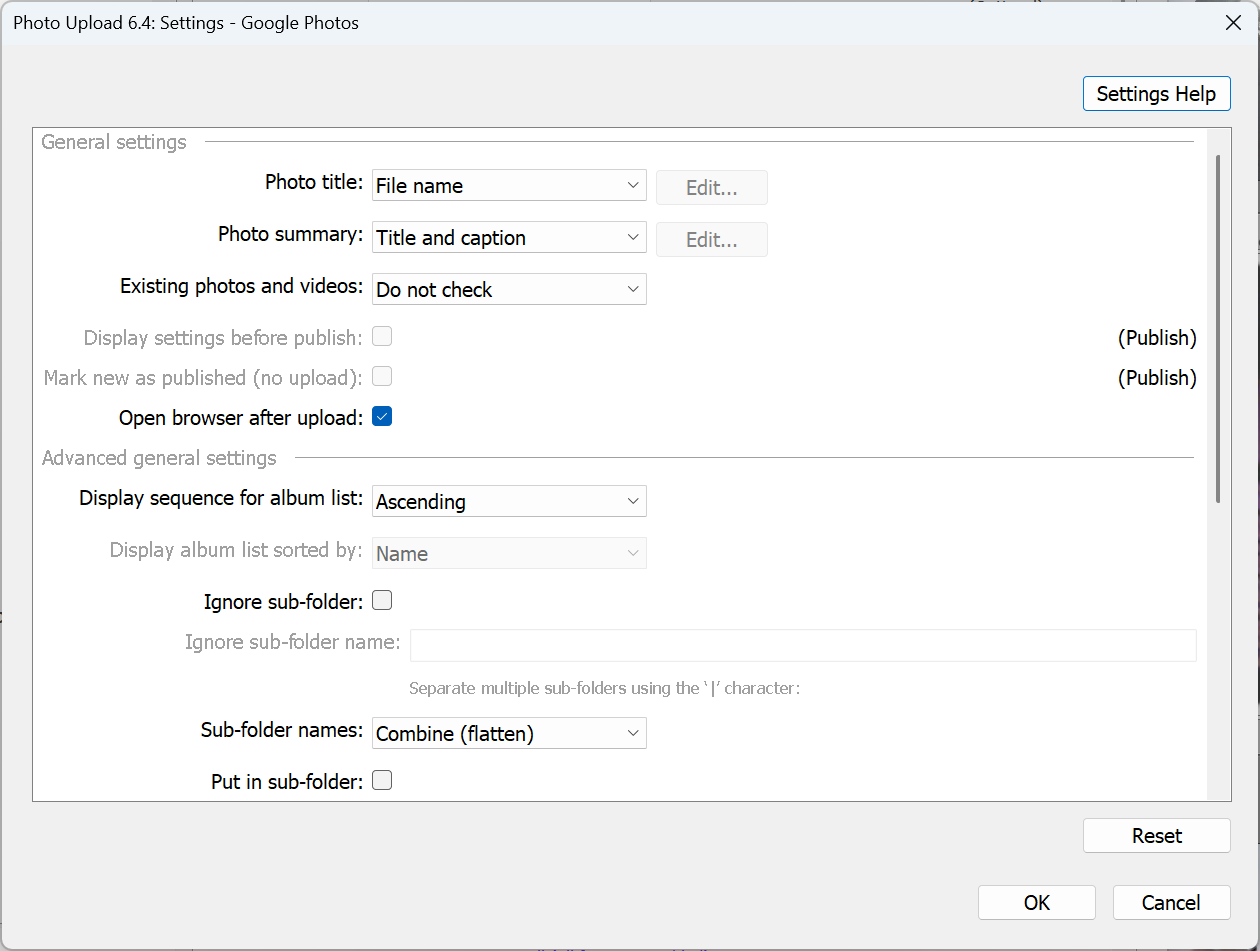This screenshot has height=951, width=1260.
Task: Click Edit button beside Photo summary
Action: [711, 239]
